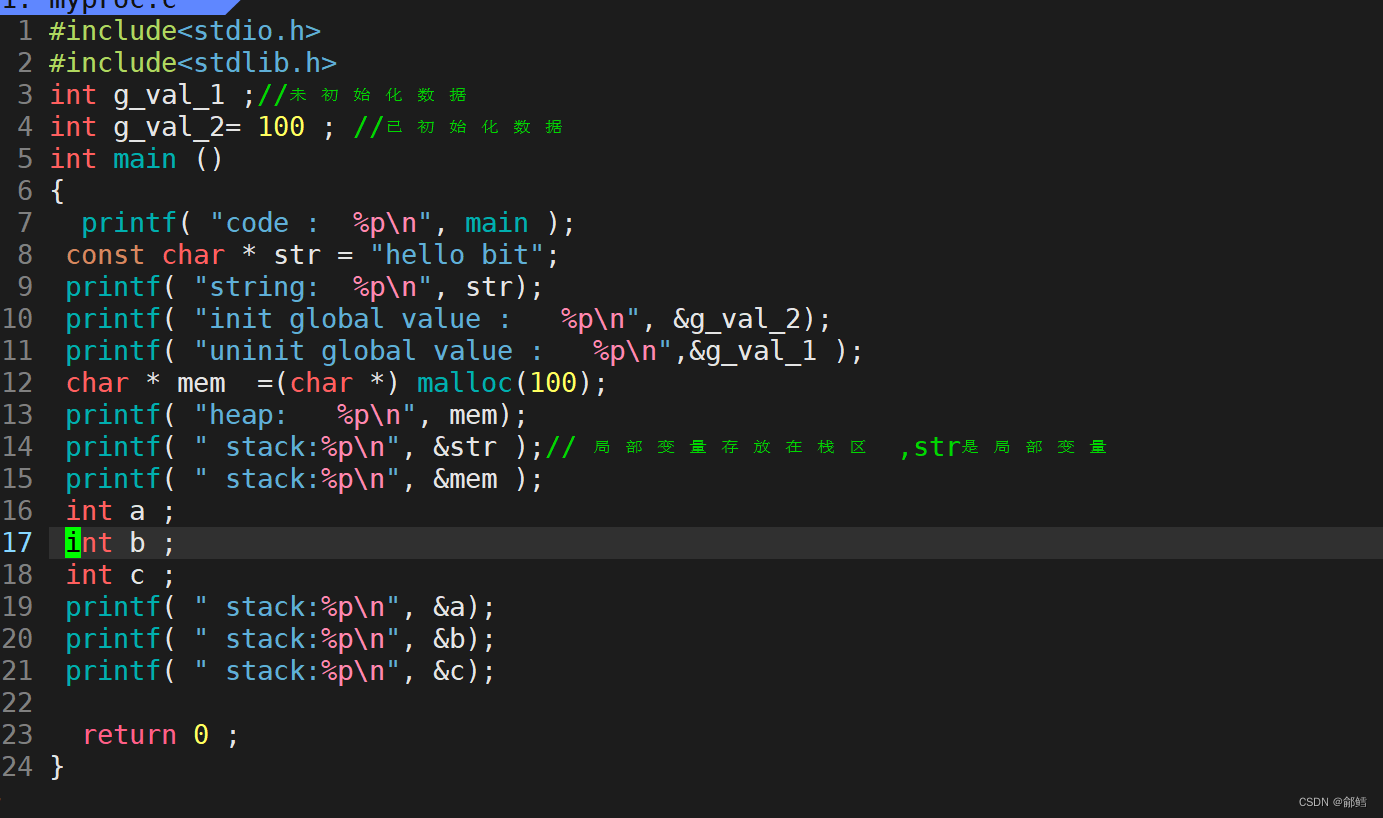The width and height of the screenshot is (1383, 818).
Task: Click 'int a ;' declaration
Action: tap(121, 510)
